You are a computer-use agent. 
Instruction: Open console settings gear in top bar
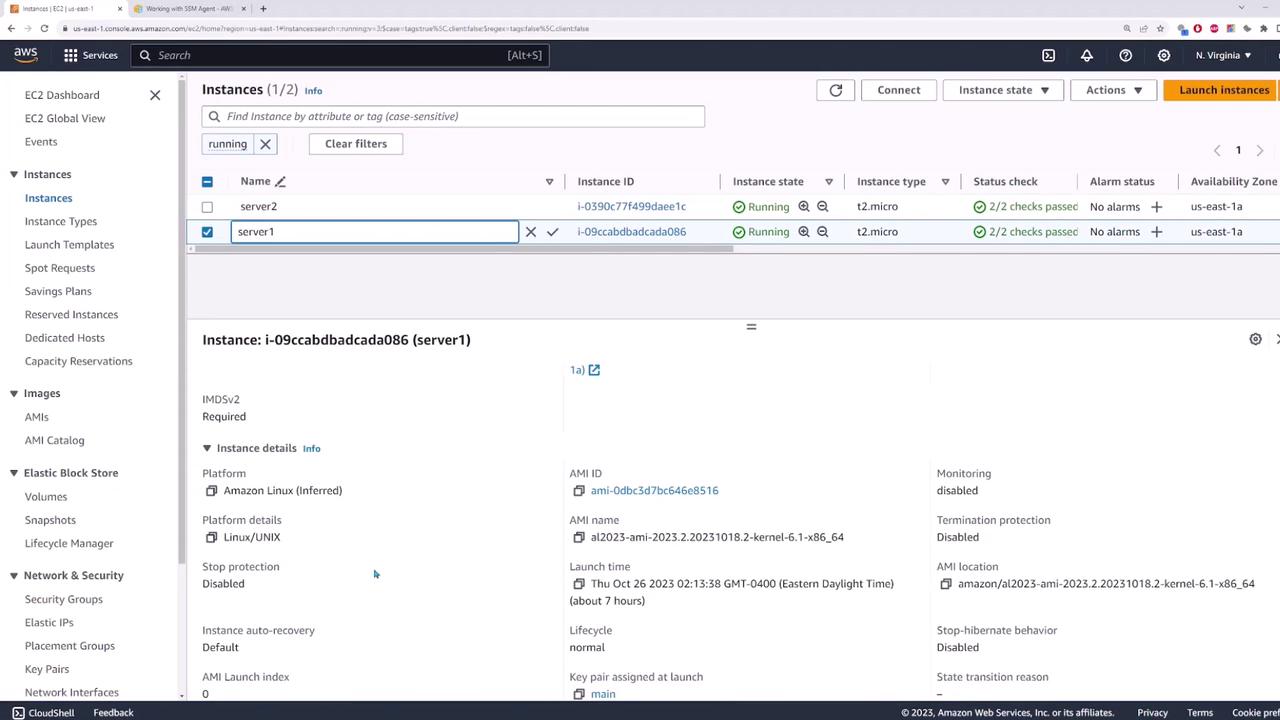click(x=1164, y=55)
